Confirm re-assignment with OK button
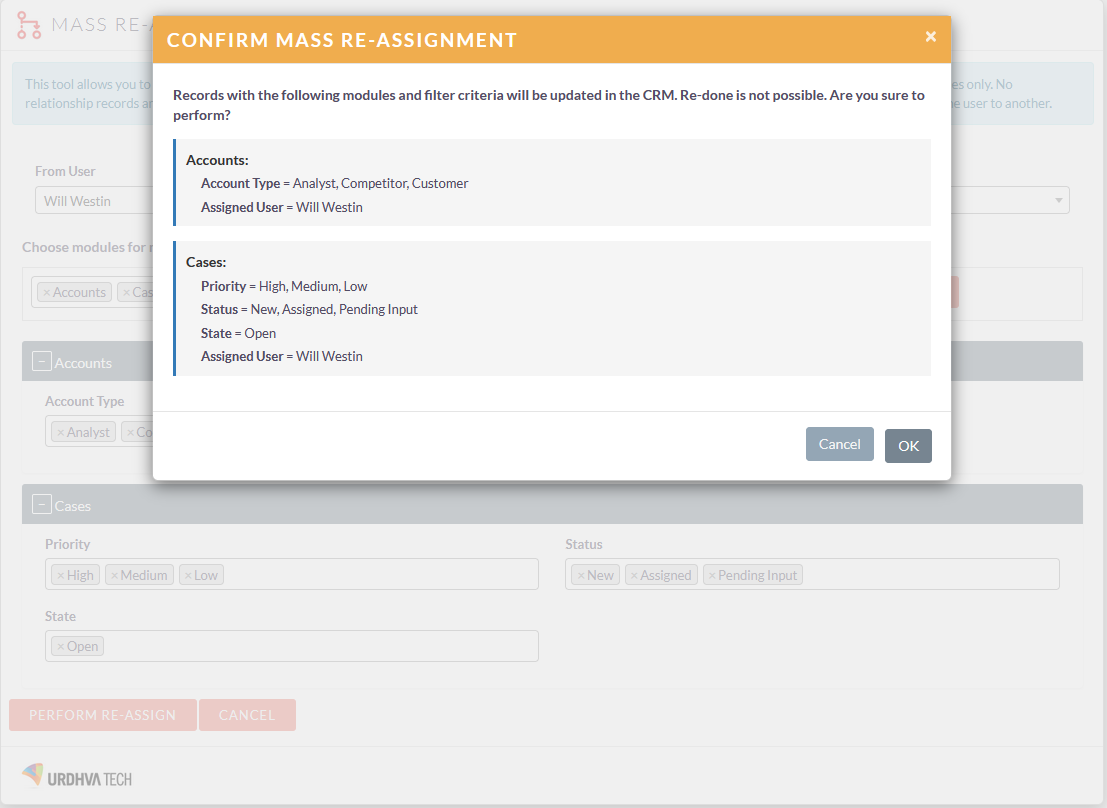The width and height of the screenshot is (1107, 808). click(x=908, y=444)
